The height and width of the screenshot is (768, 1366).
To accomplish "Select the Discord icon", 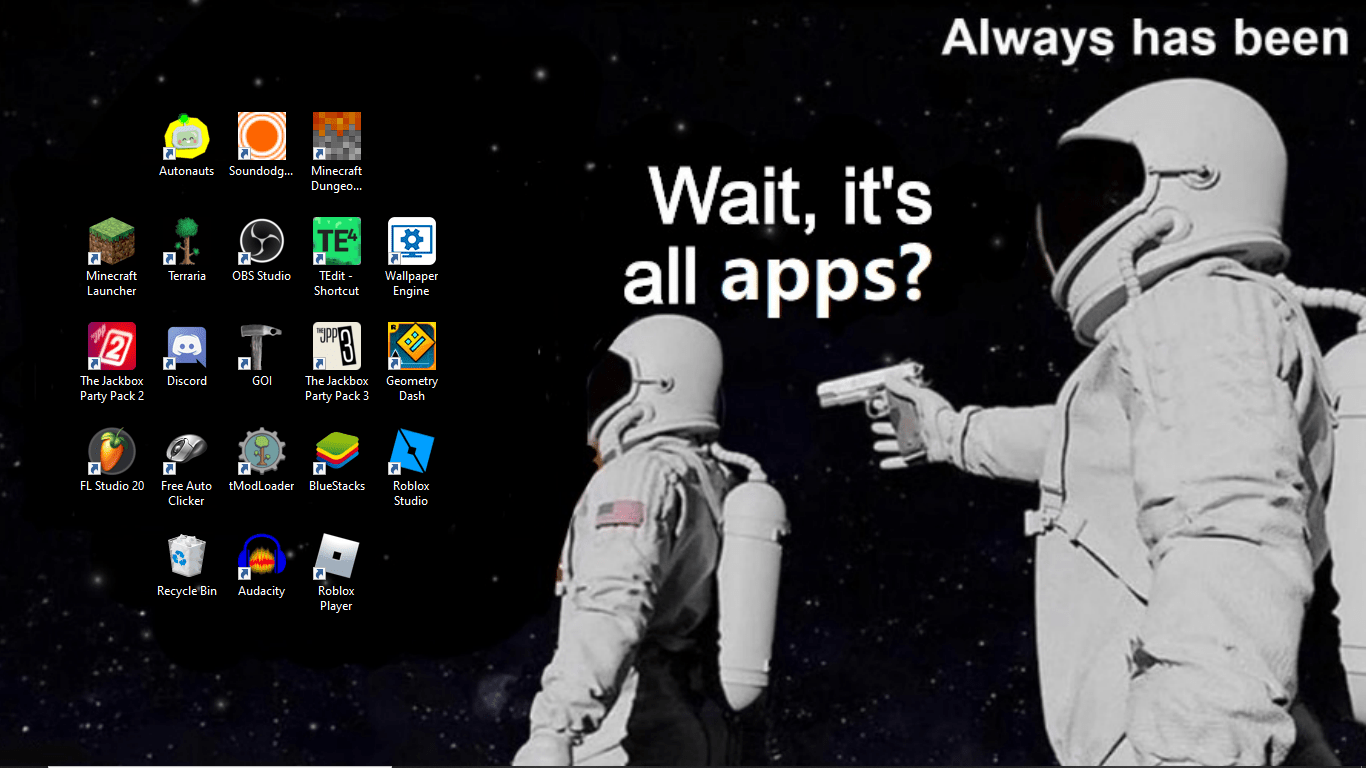I will pyautogui.click(x=187, y=347).
